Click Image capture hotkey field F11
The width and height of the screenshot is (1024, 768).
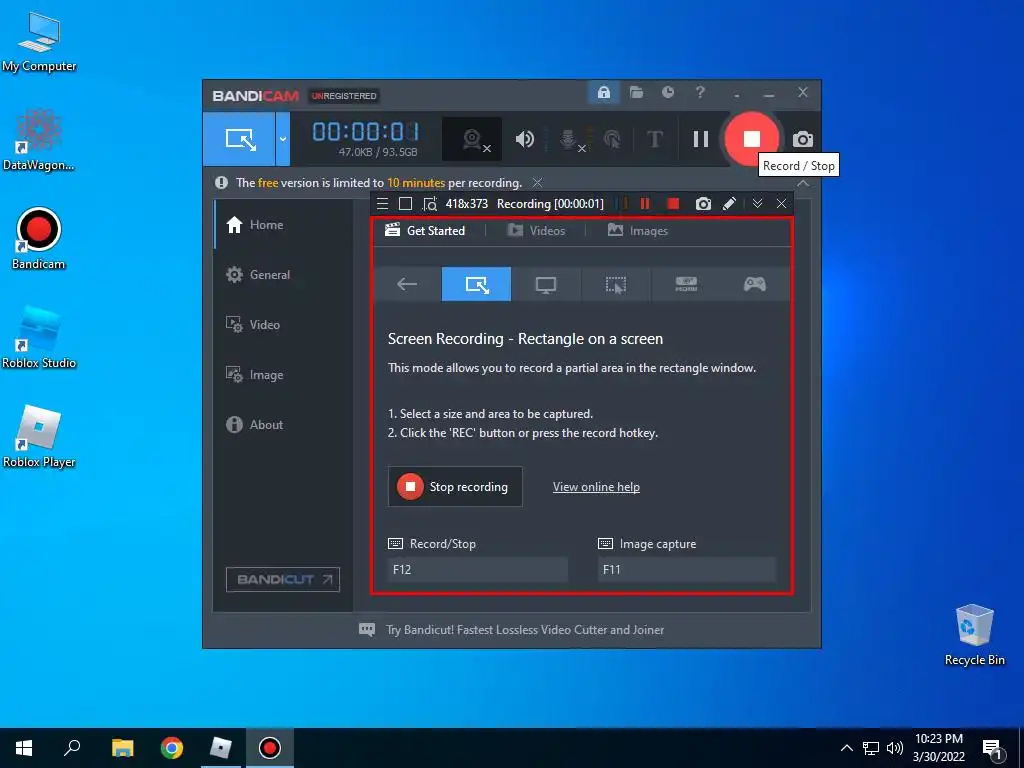[x=687, y=569]
